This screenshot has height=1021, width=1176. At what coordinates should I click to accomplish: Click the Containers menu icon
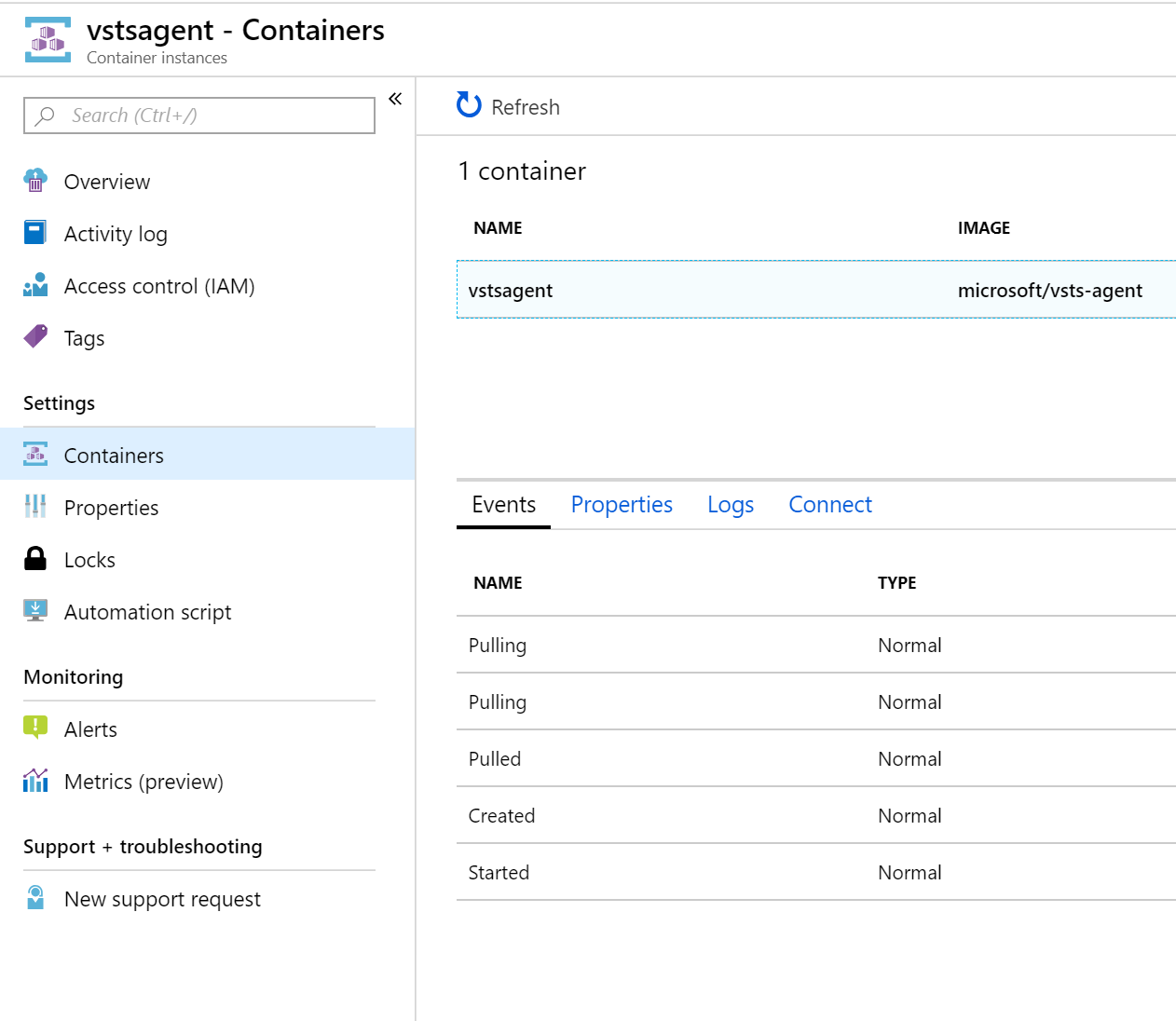(35, 455)
